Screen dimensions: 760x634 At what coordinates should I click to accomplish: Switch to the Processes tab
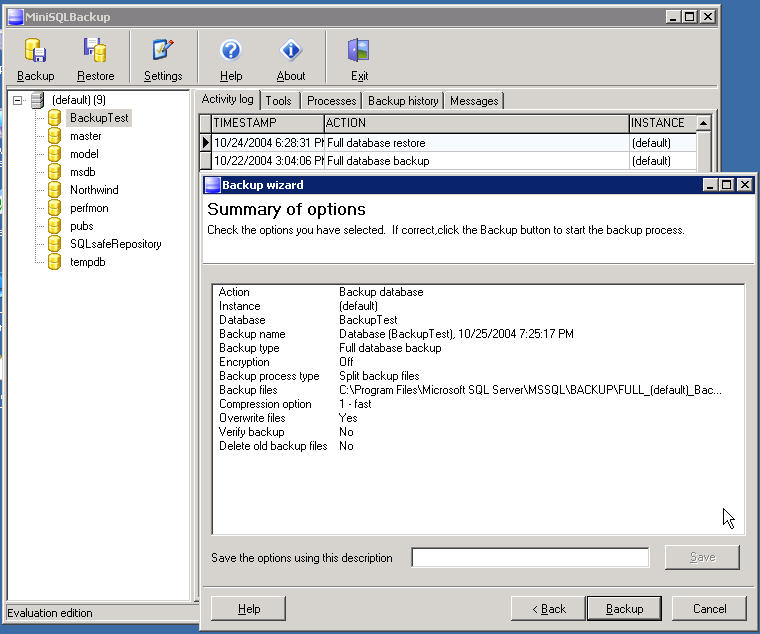331,101
